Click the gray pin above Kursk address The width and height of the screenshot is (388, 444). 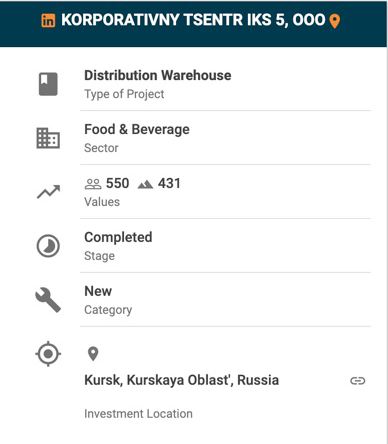pos(93,354)
